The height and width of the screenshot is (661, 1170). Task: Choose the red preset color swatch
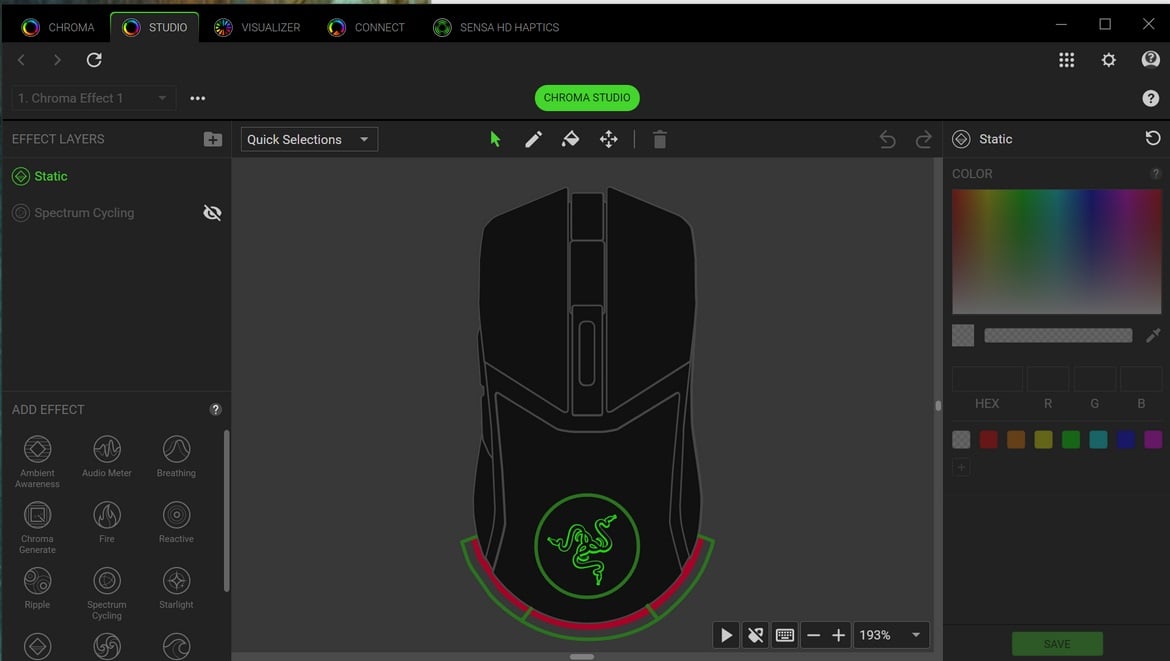(988, 440)
